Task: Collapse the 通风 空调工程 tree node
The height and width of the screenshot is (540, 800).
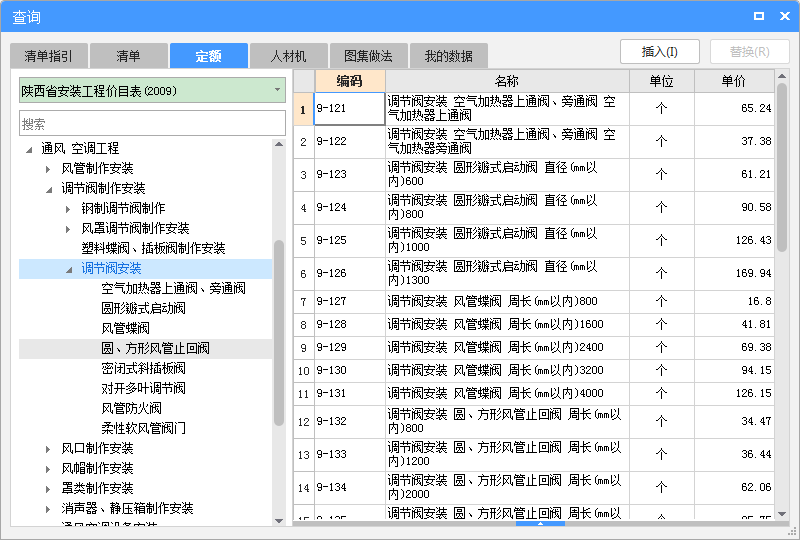Action: pos(28,149)
